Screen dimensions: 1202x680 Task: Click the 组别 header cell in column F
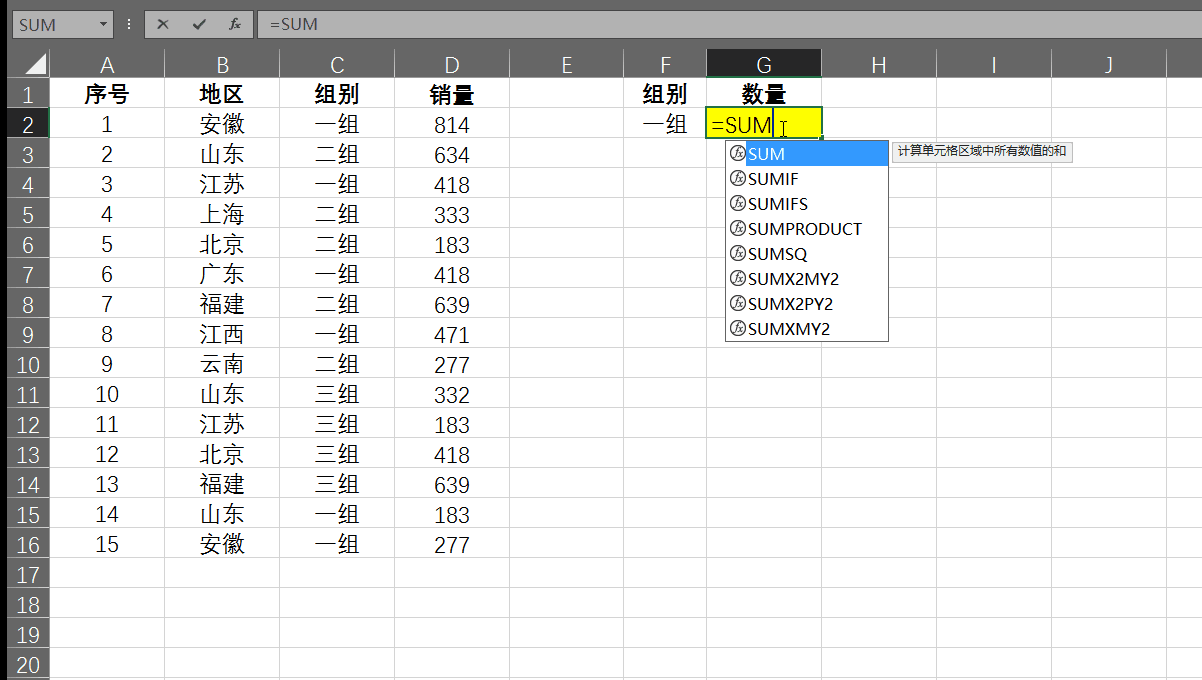665,95
